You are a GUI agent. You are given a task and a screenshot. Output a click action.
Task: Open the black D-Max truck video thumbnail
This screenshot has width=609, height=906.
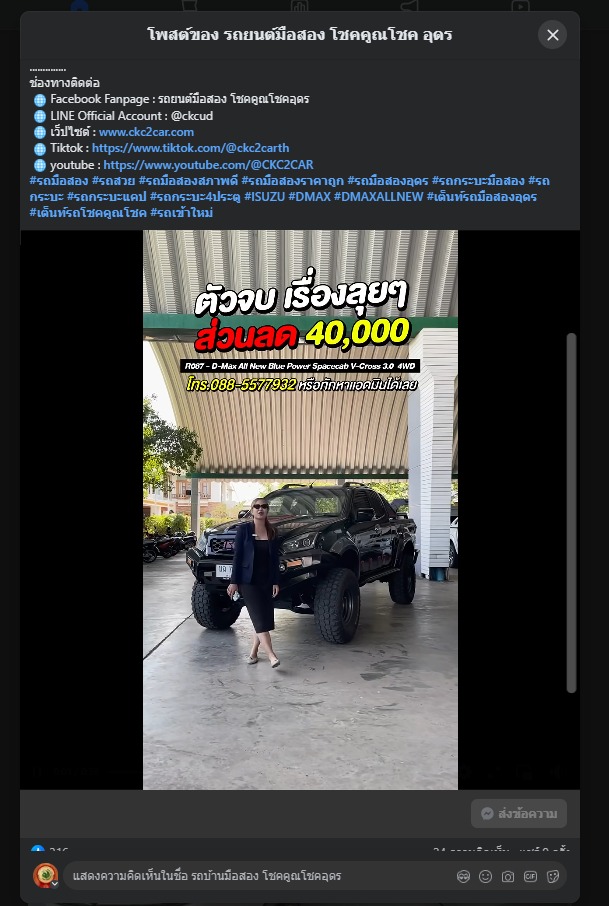[x=300, y=510]
